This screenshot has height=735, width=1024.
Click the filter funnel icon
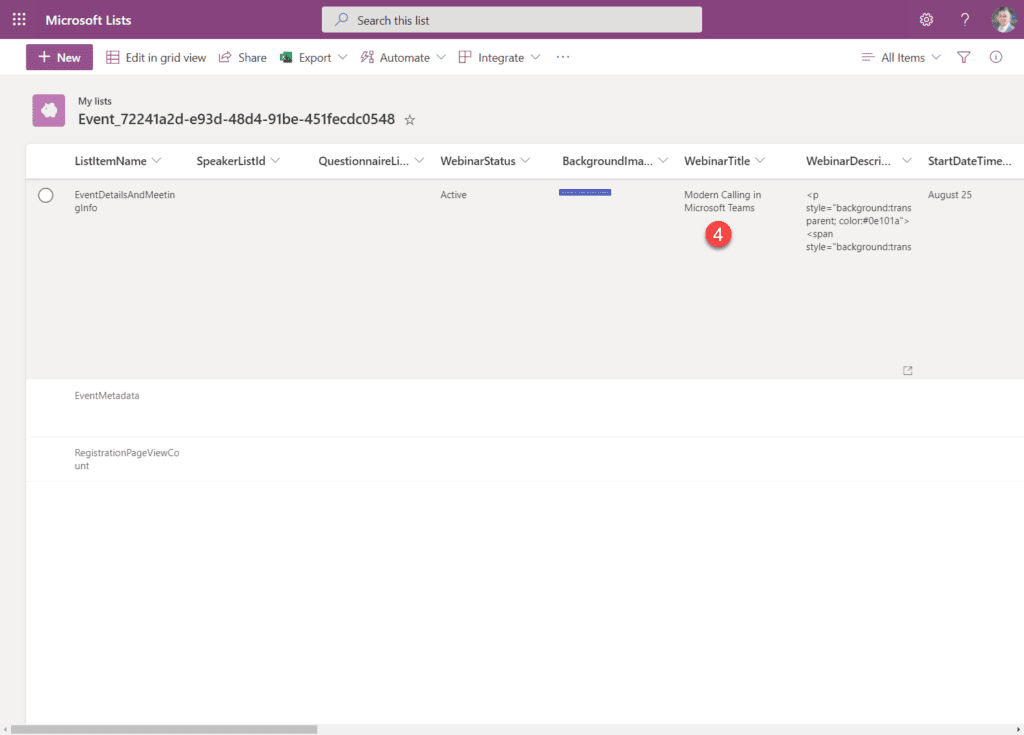[x=963, y=57]
